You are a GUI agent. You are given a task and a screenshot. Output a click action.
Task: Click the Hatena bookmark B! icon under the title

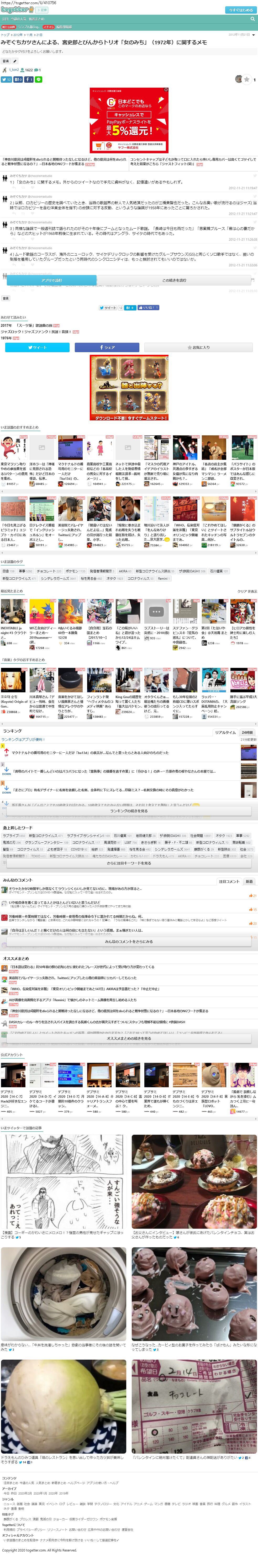[x=18, y=79]
